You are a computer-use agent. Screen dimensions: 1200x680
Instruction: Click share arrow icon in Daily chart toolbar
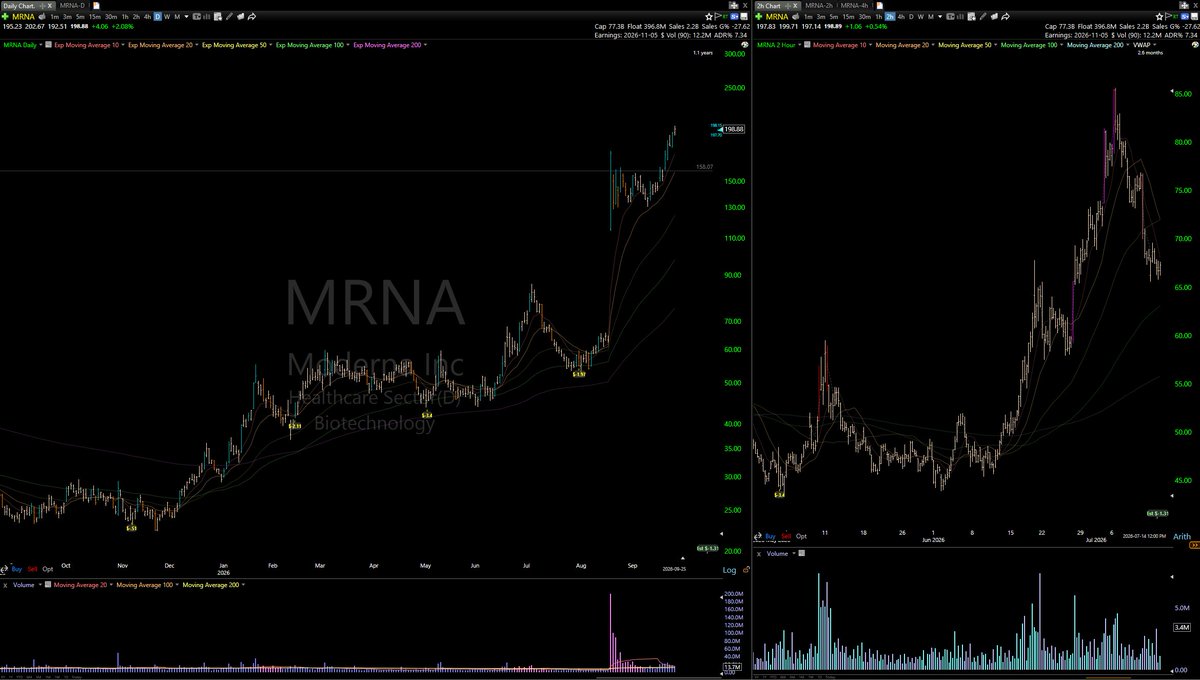tap(251, 17)
